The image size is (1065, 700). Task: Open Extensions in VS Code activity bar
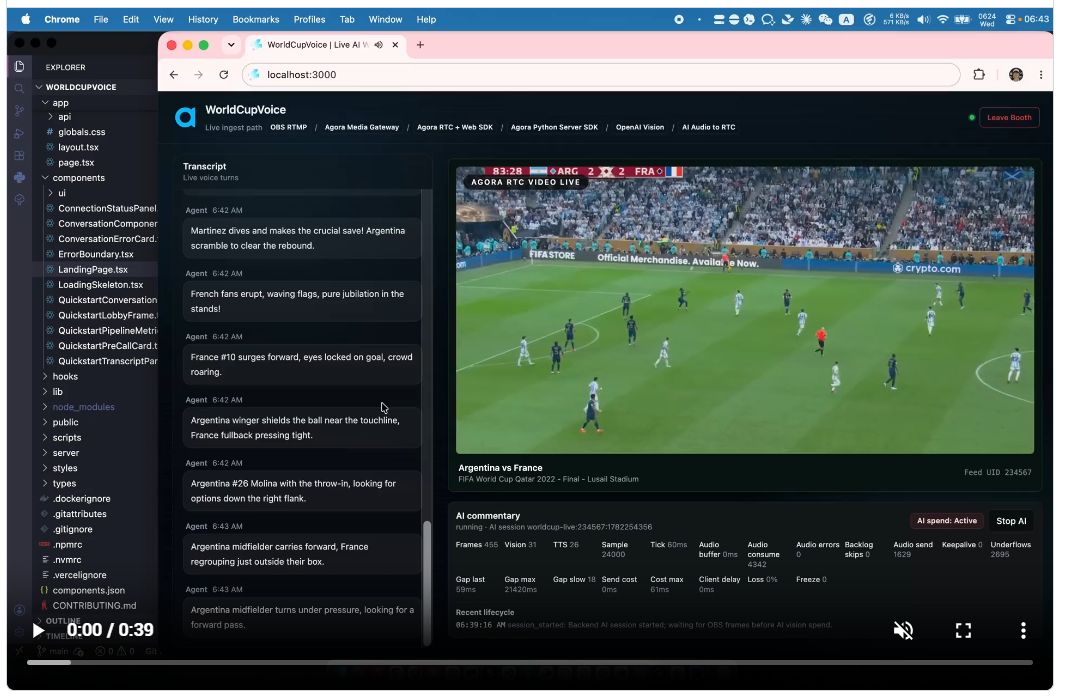(x=19, y=155)
